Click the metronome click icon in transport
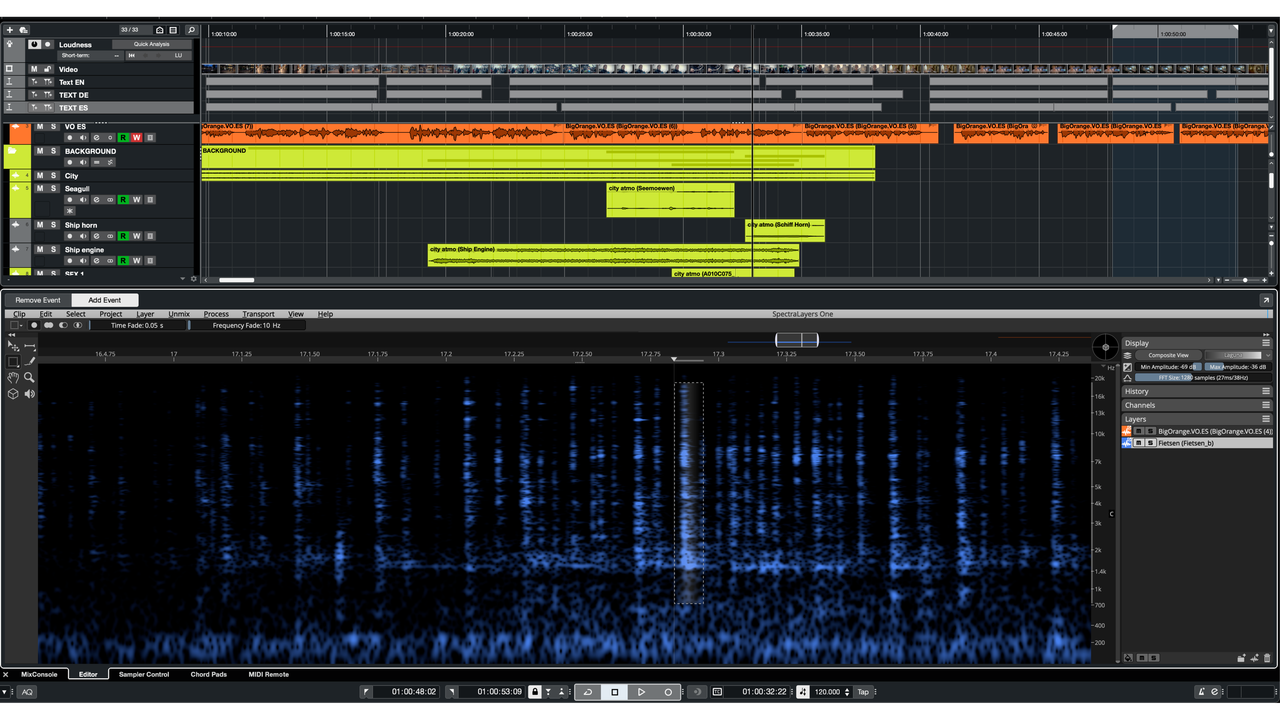The height and width of the screenshot is (720, 1280). [1202, 692]
